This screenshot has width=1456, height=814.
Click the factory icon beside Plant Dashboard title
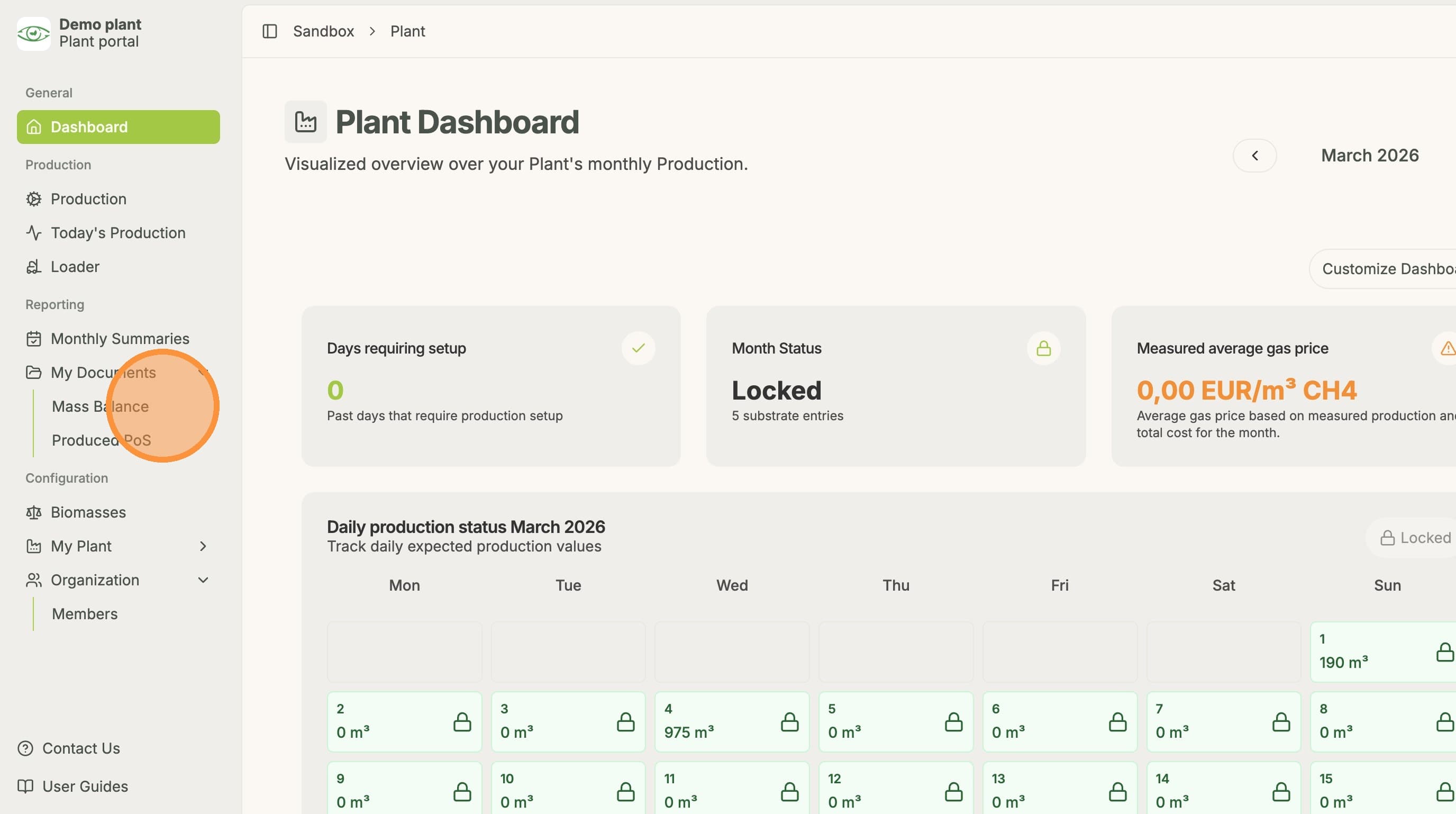point(305,122)
